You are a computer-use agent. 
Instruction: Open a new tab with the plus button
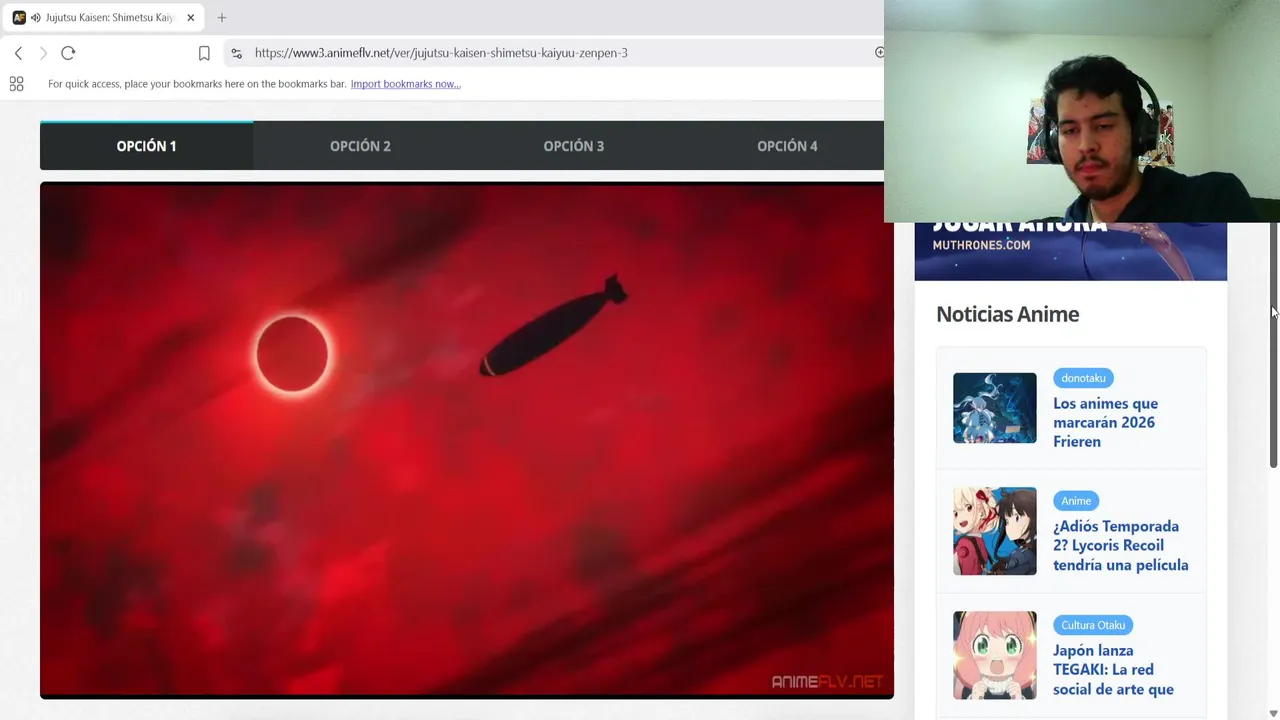pos(222,17)
